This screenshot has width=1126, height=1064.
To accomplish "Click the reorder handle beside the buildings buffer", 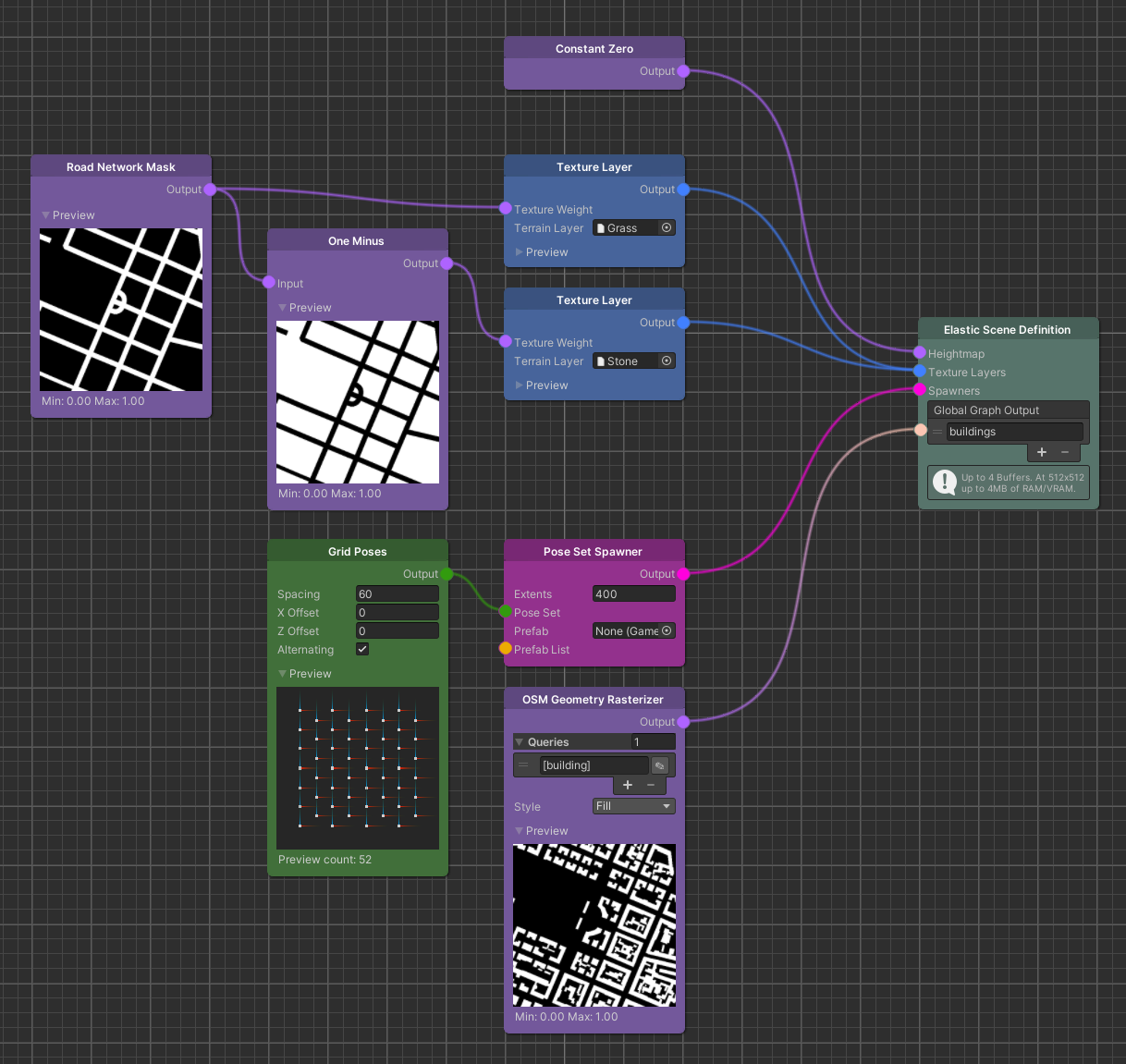I will coord(936,432).
